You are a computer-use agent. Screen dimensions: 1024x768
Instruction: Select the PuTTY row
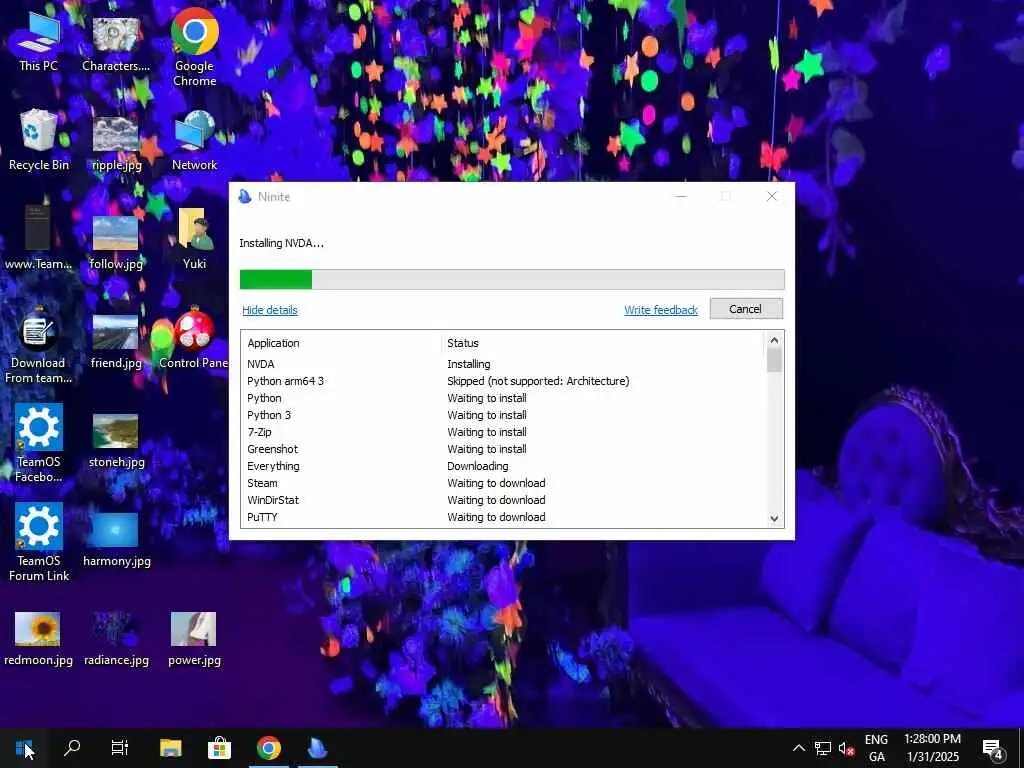tap(503, 517)
